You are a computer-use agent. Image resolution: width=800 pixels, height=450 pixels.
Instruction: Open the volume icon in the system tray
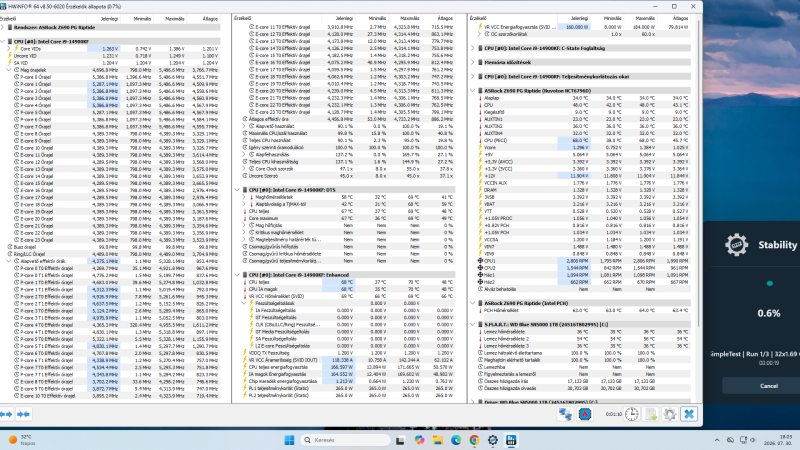click(753, 440)
